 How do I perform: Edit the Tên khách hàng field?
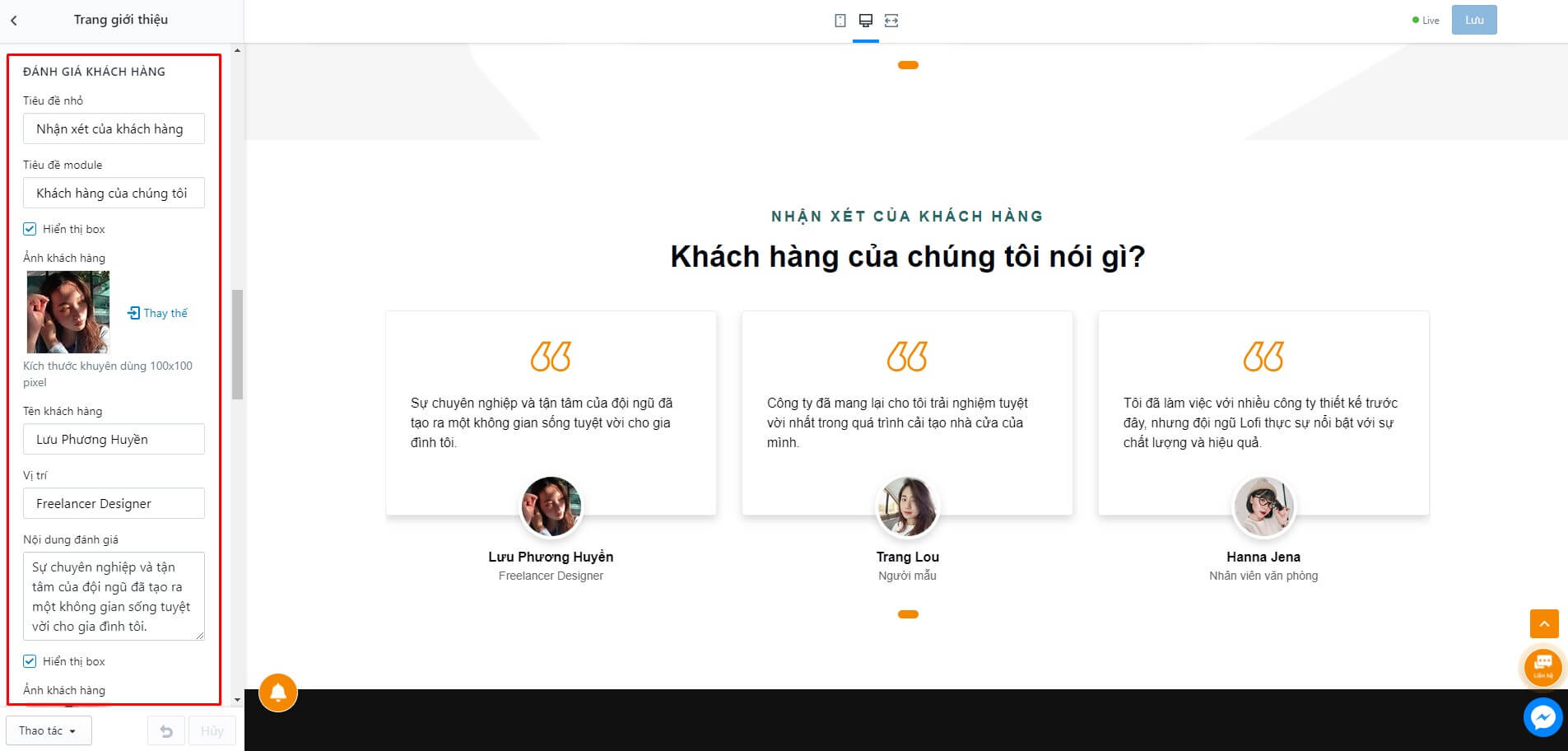click(114, 439)
